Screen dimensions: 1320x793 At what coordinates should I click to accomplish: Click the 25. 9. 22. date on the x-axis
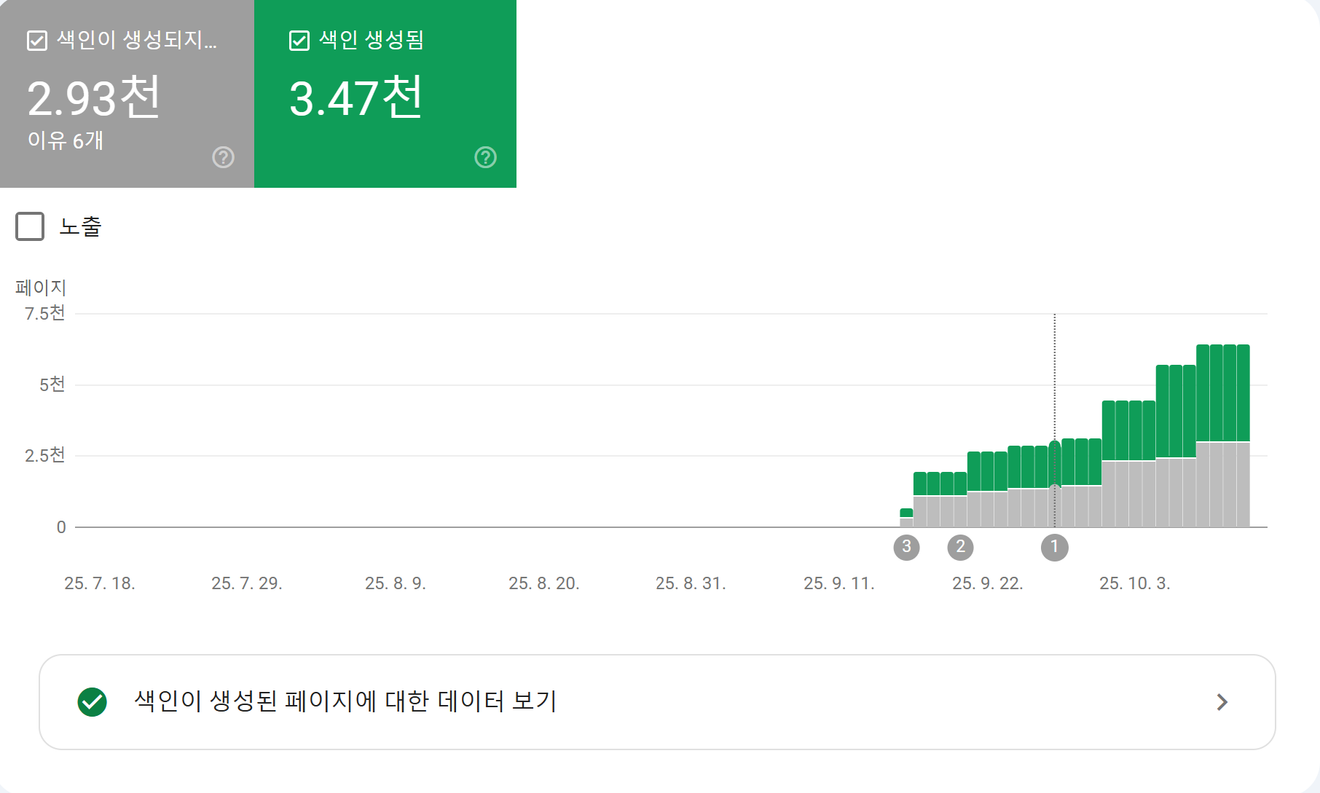(987, 584)
